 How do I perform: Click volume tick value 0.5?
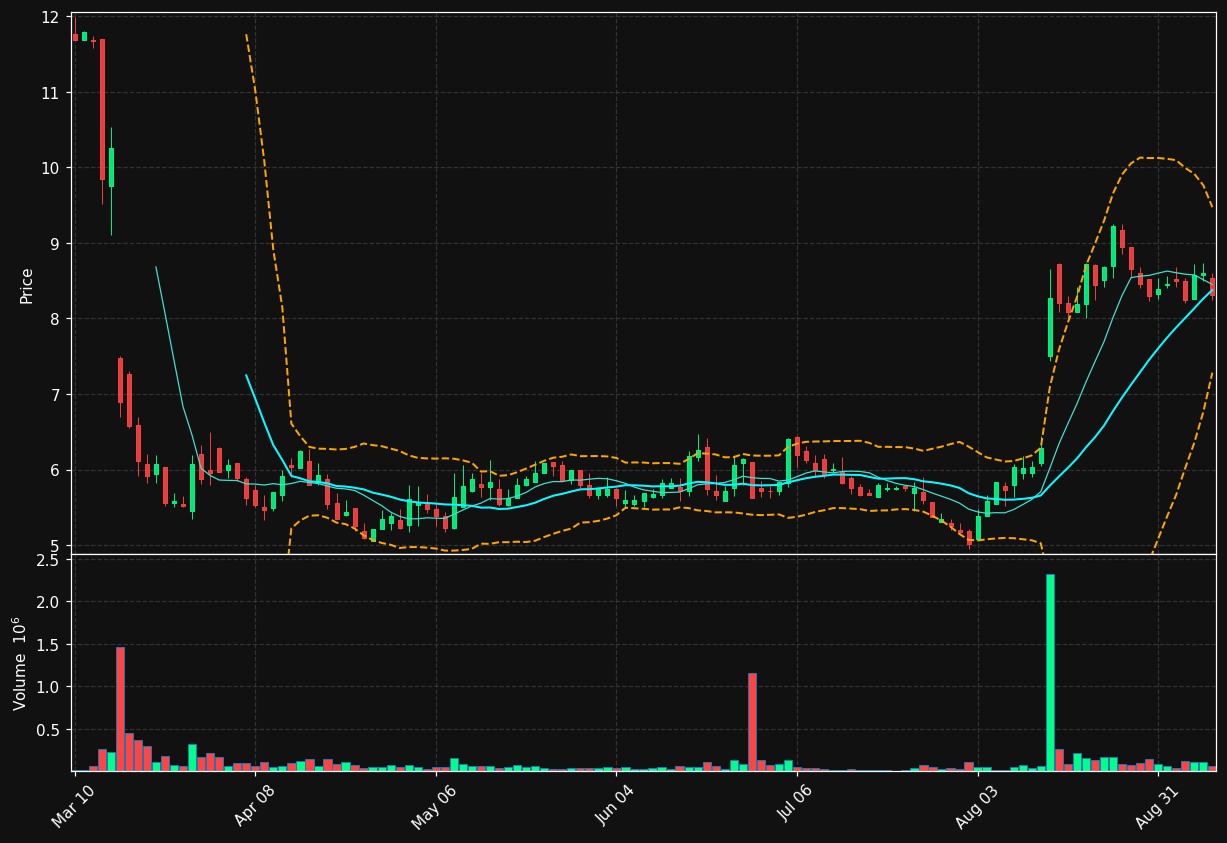click(48, 730)
